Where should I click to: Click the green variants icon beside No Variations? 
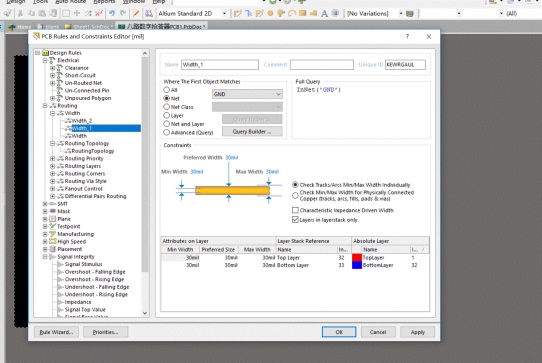tap(410, 13)
